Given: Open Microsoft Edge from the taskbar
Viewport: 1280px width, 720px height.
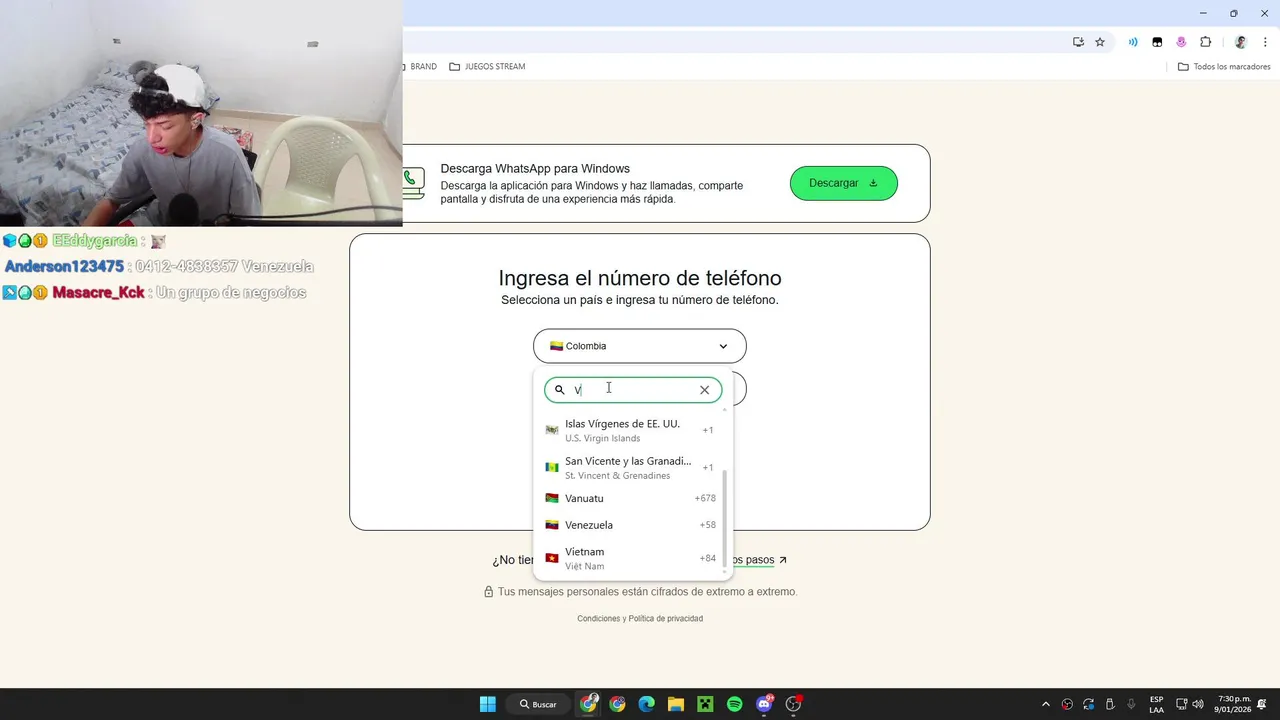Looking at the screenshot, I should coord(646,704).
